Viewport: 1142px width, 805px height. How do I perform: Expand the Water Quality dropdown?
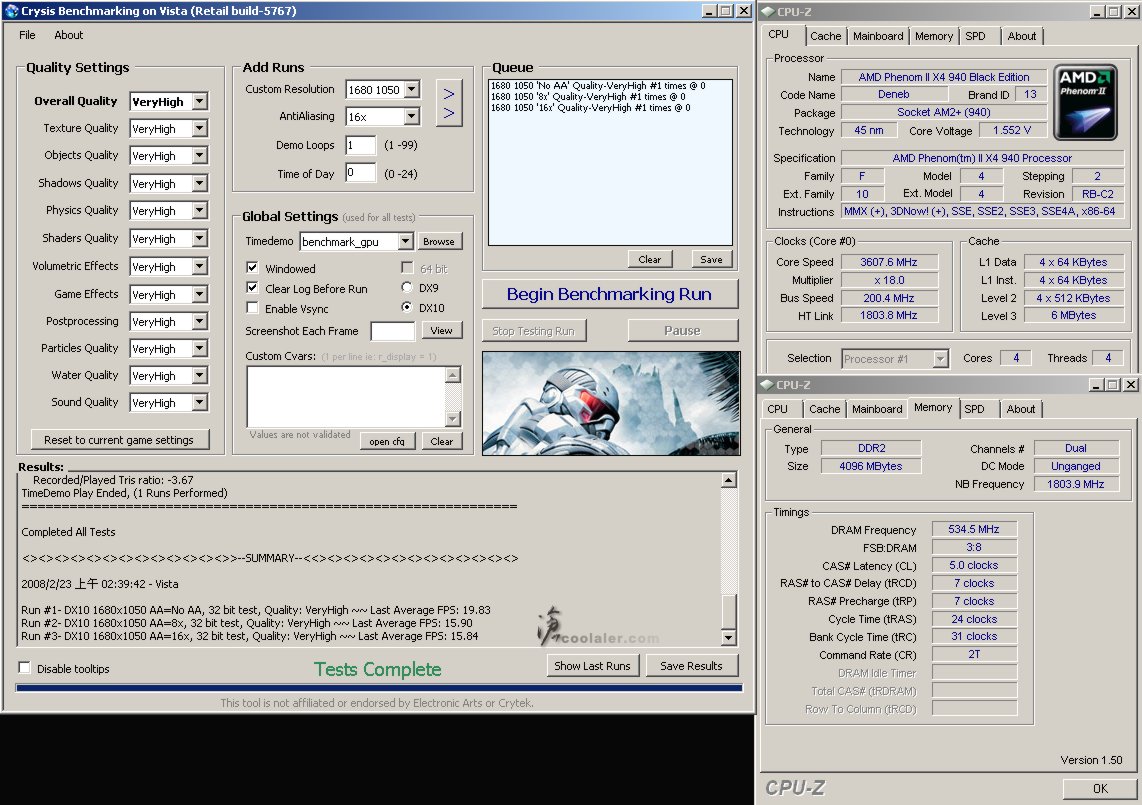[200, 375]
